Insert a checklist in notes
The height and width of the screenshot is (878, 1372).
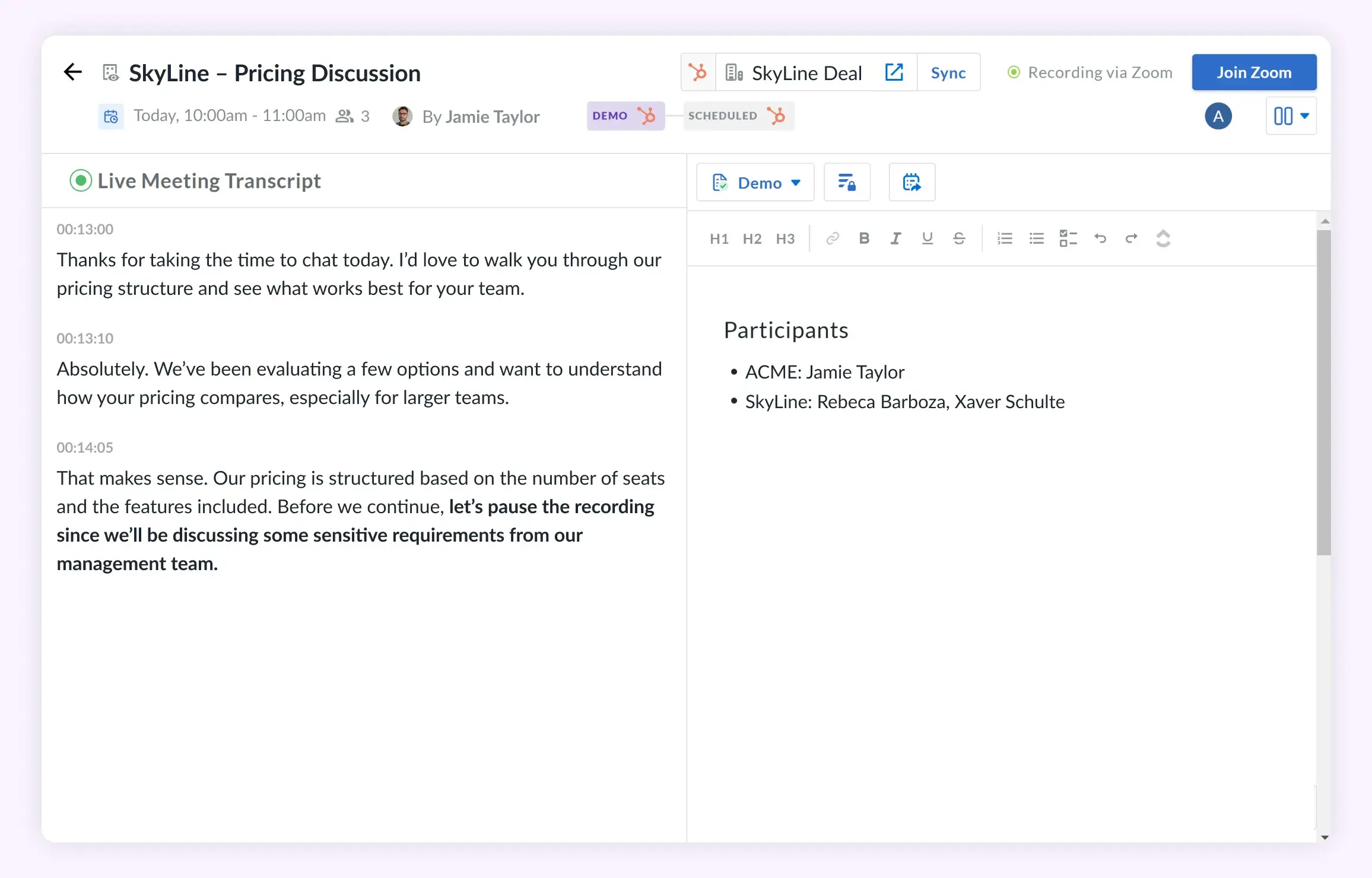(x=1068, y=238)
